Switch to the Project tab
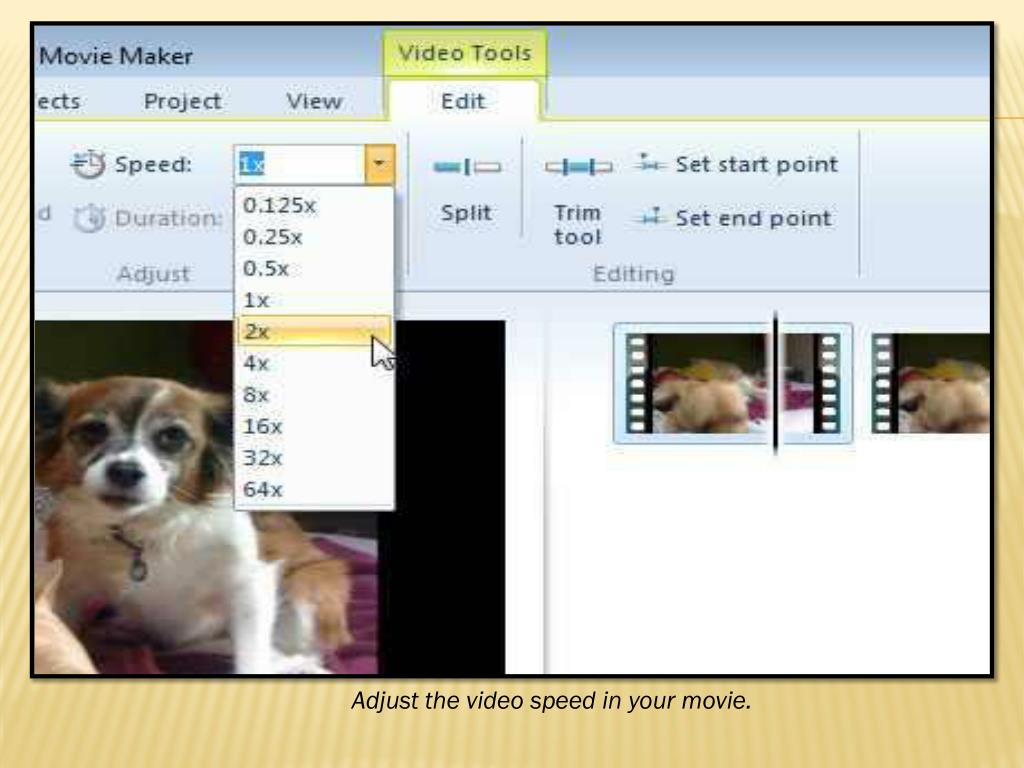The image size is (1024, 768). (x=182, y=101)
